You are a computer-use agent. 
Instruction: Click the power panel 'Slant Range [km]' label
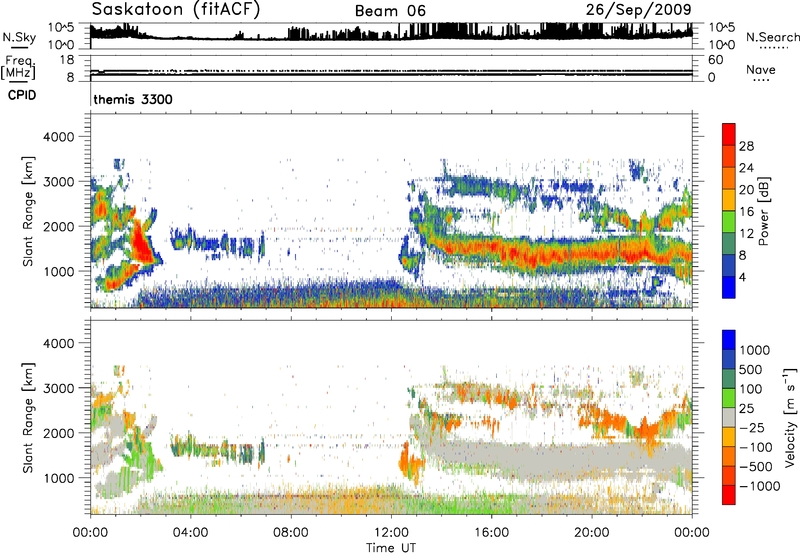tap(28, 211)
